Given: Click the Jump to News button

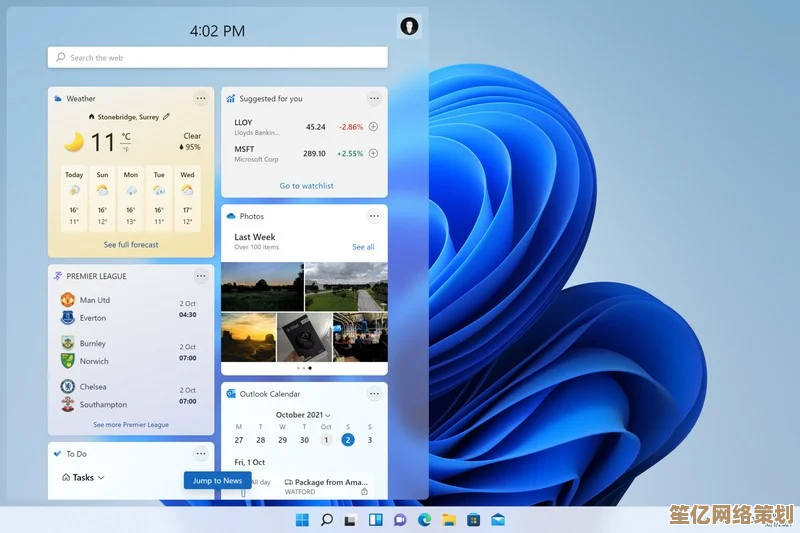Looking at the screenshot, I should pyautogui.click(x=217, y=481).
